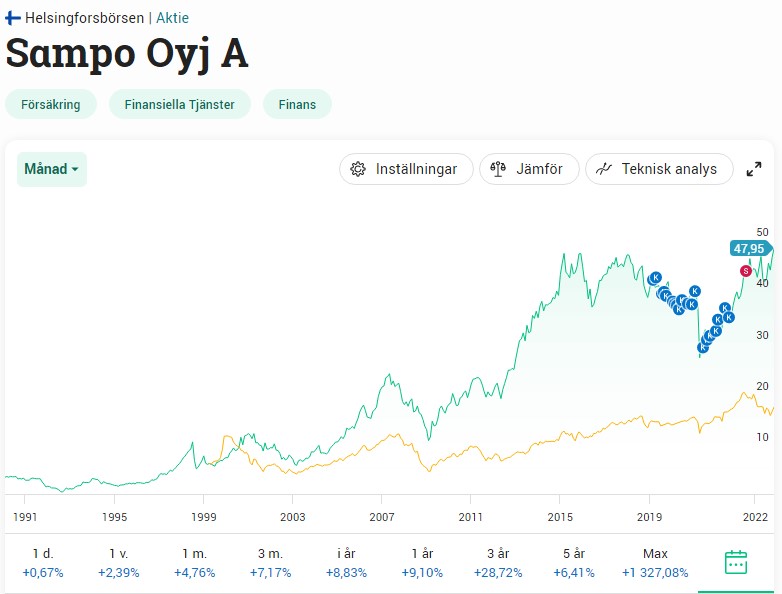
Task: Open the Försäkring category tag
Action: [51, 104]
